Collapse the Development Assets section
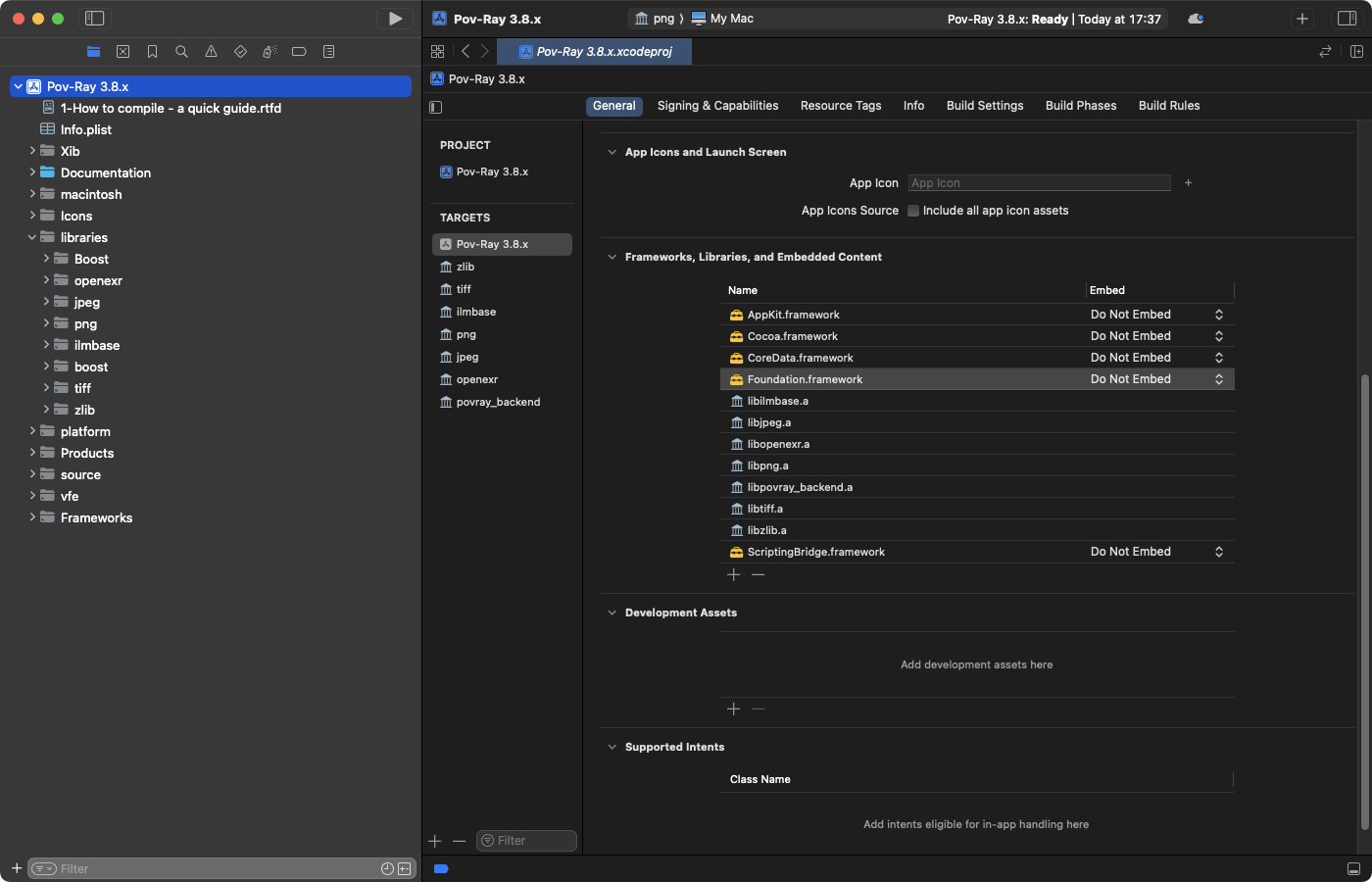This screenshot has height=882, width=1372. coord(612,612)
